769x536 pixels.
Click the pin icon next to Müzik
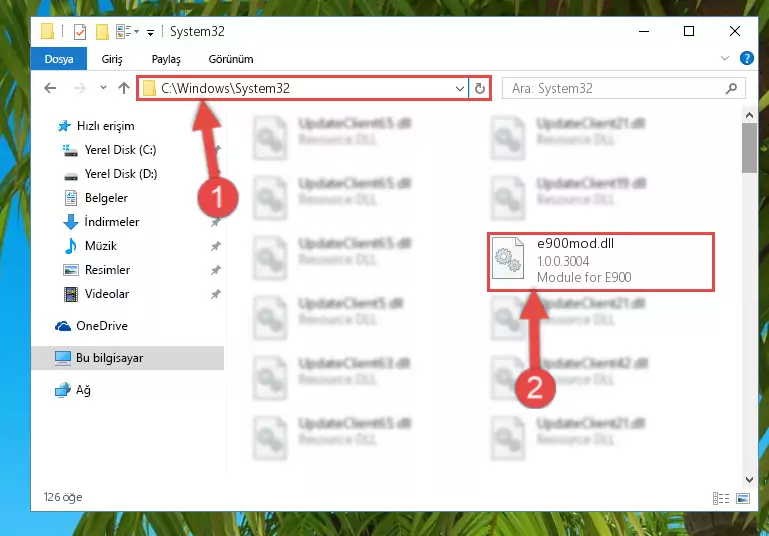(x=215, y=246)
